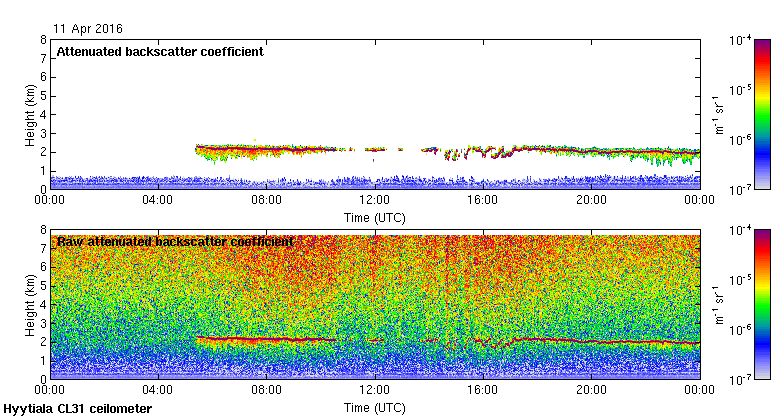Click the bottom plot's 08:00 time tick label

coord(267,390)
